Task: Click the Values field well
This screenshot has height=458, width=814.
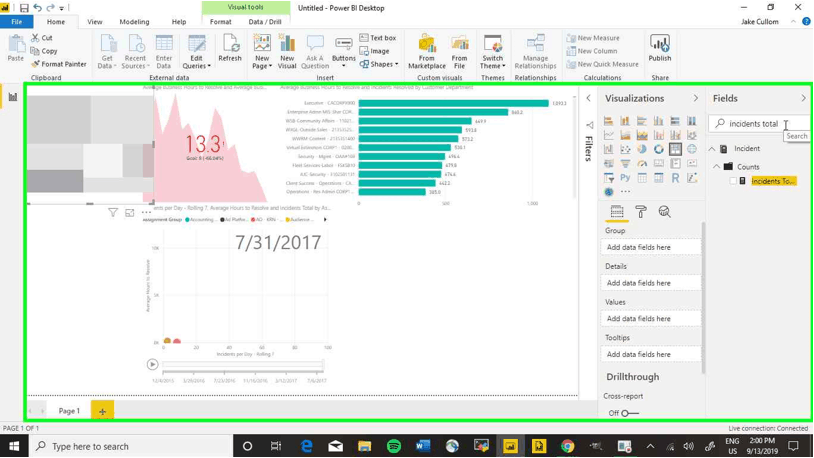Action: pos(651,319)
